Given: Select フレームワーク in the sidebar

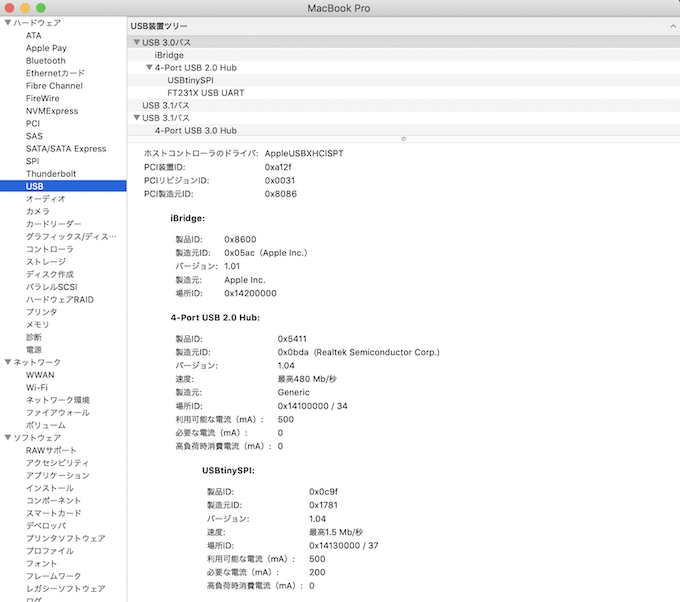Looking at the screenshot, I should pos(53,576).
